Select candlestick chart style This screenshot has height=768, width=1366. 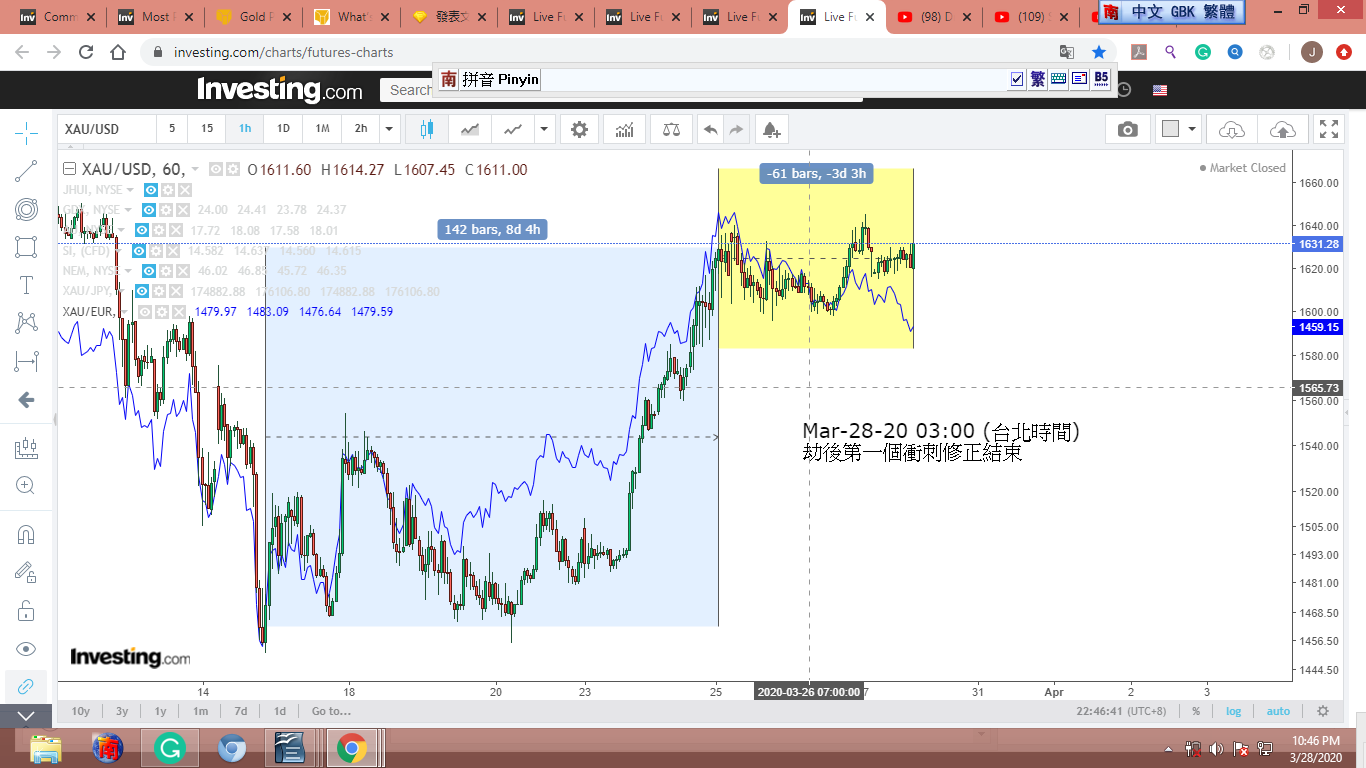pyautogui.click(x=428, y=129)
